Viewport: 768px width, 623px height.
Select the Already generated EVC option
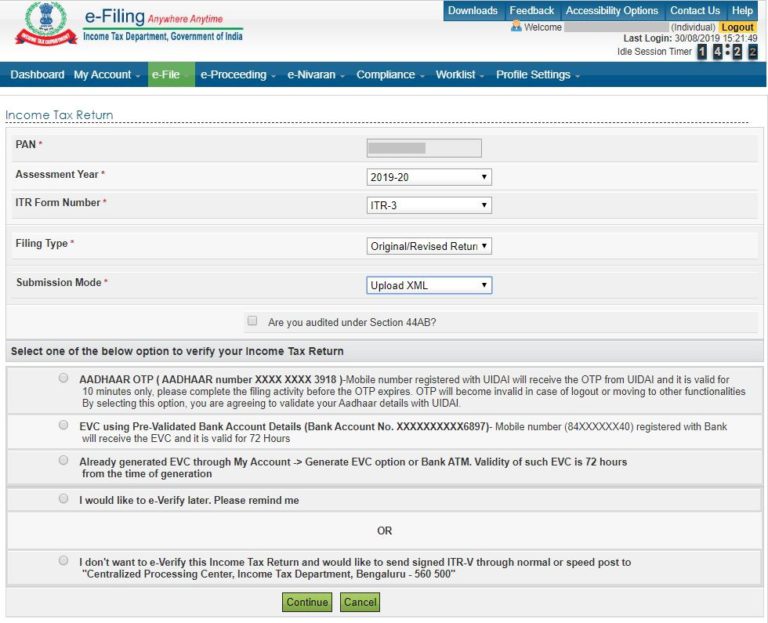coord(64,461)
